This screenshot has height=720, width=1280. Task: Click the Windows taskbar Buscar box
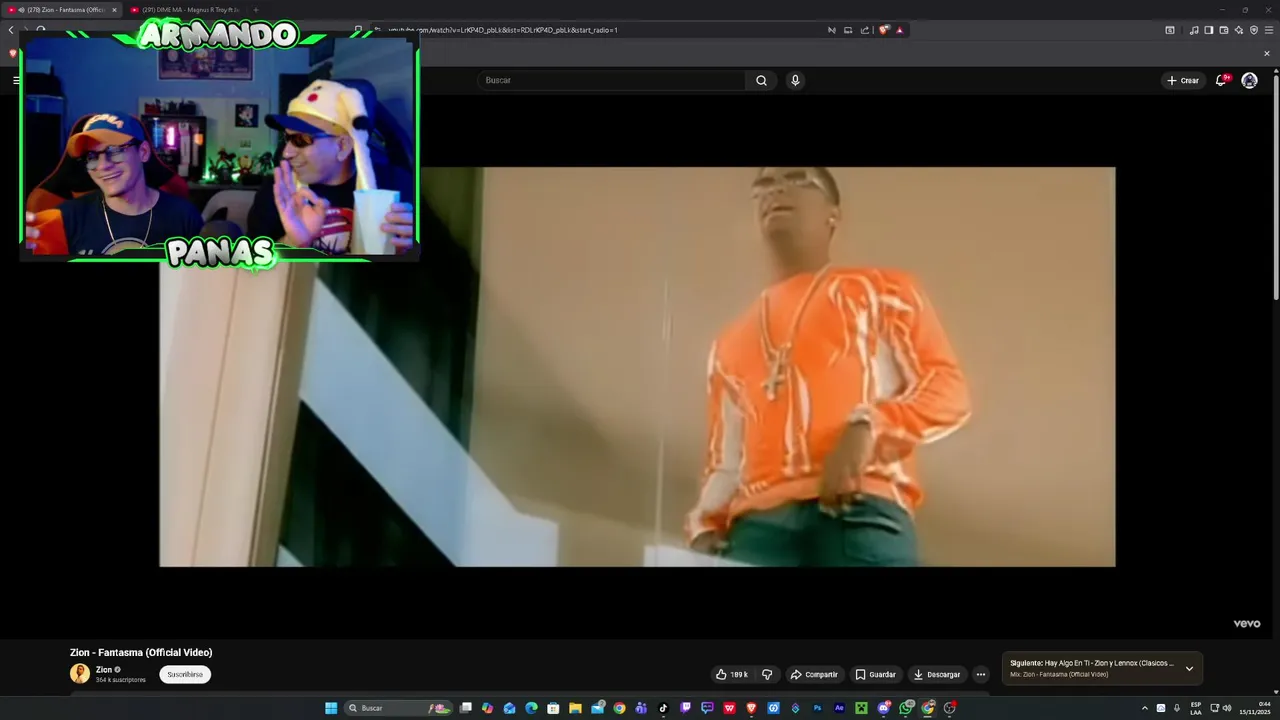tap(396, 708)
